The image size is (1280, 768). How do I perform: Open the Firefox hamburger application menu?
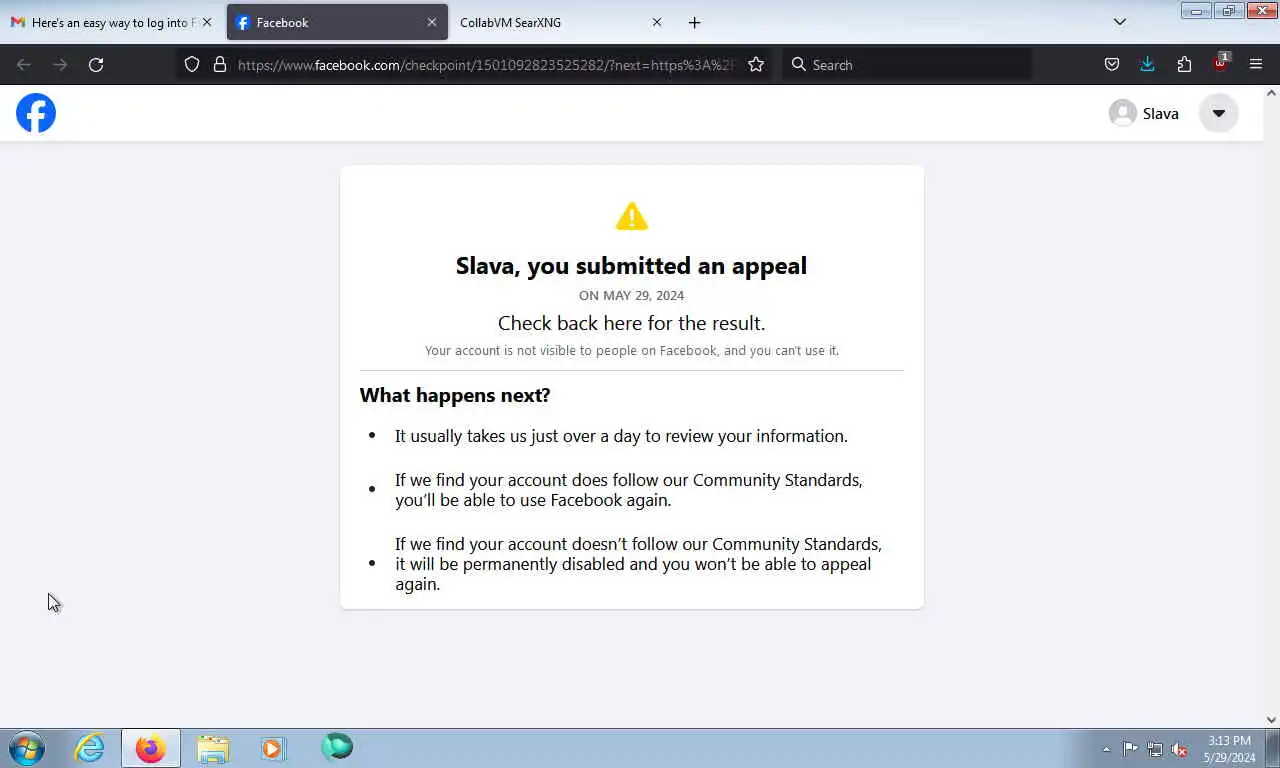[x=1256, y=65]
